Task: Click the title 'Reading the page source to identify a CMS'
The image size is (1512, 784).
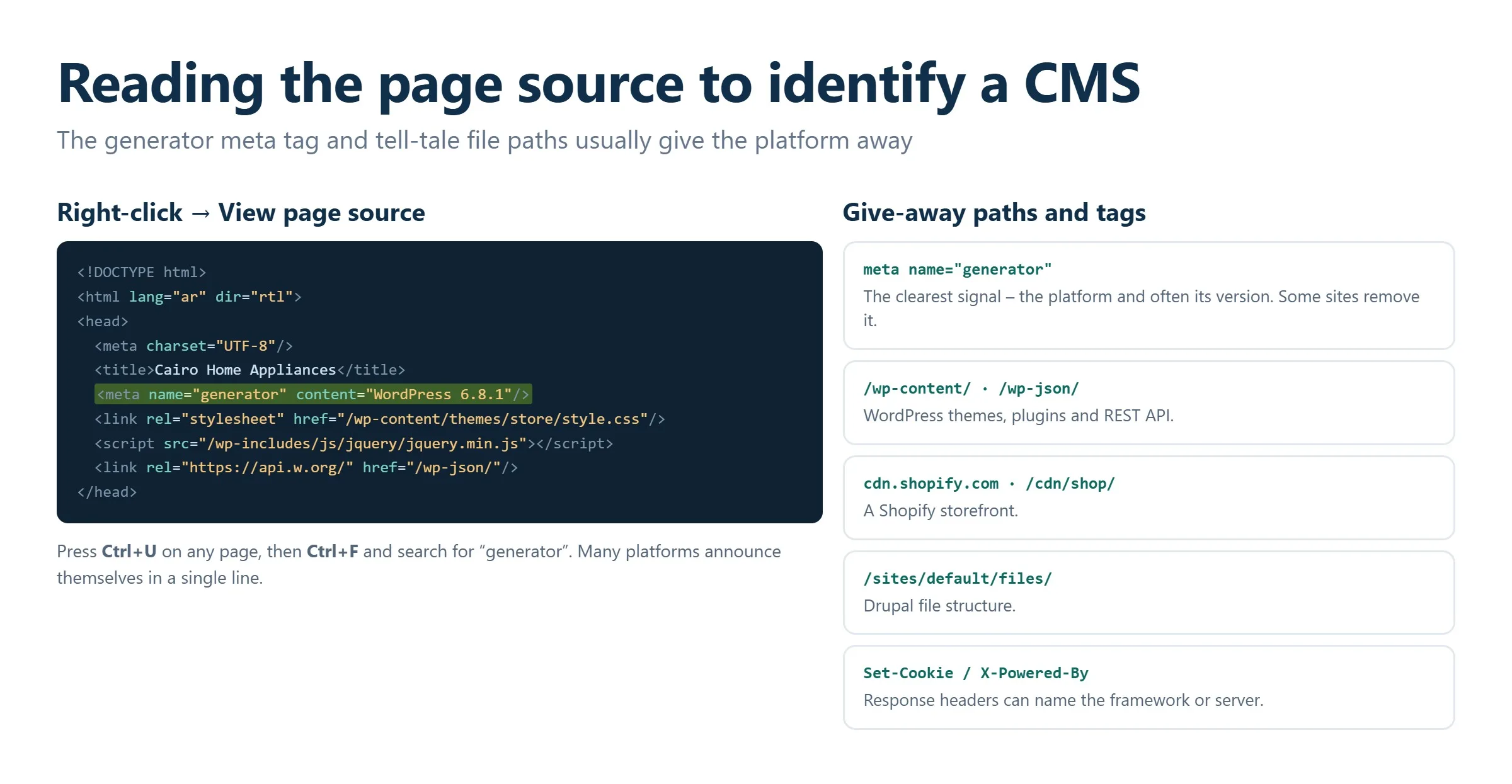Action: tap(598, 85)
